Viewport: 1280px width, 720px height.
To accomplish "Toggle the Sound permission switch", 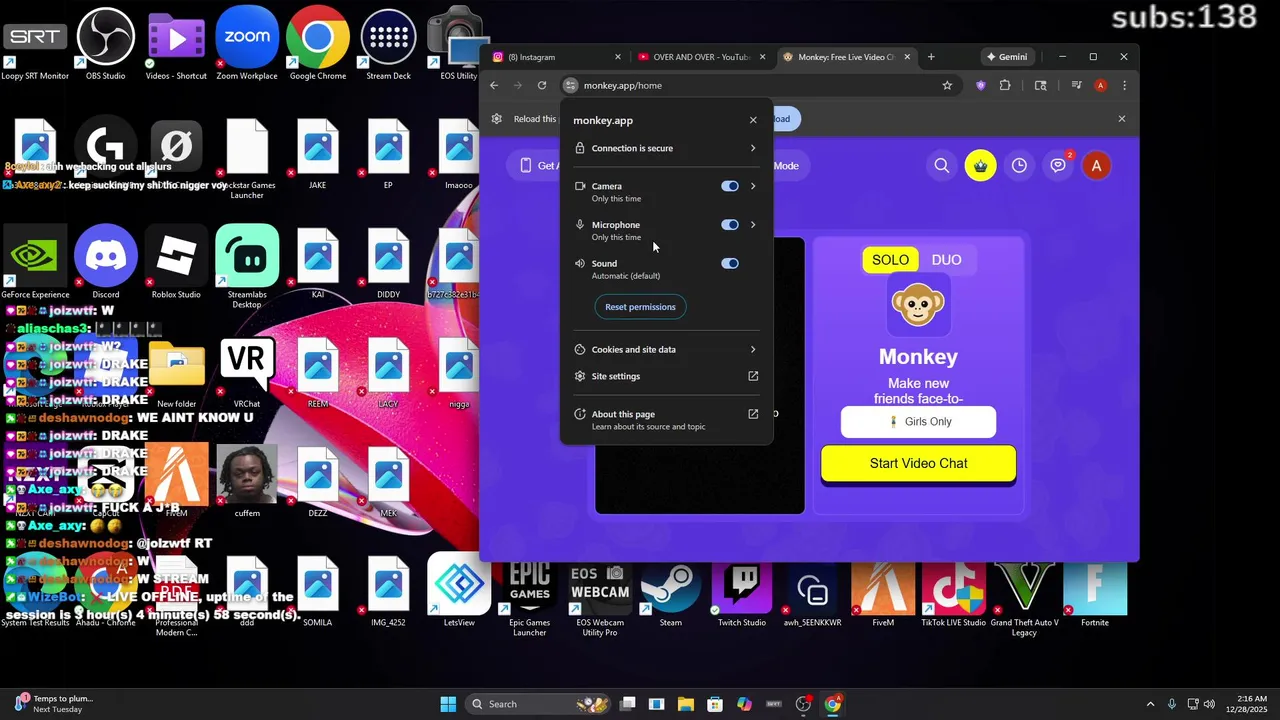I will pyautogui.click(x=730, y=264).
